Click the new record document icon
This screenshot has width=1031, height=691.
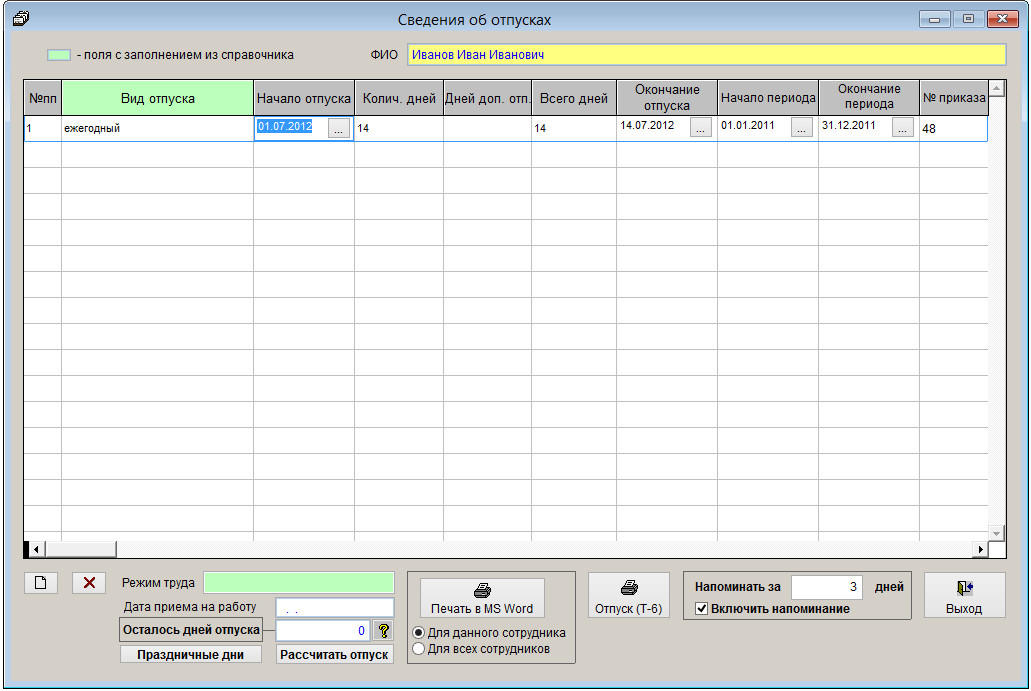41,583
